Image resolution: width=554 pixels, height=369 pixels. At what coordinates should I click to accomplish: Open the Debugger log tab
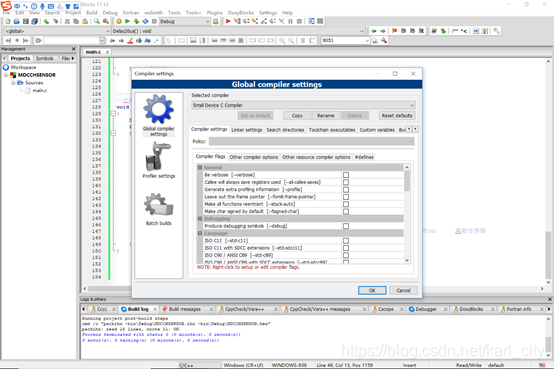coord(426,309)
